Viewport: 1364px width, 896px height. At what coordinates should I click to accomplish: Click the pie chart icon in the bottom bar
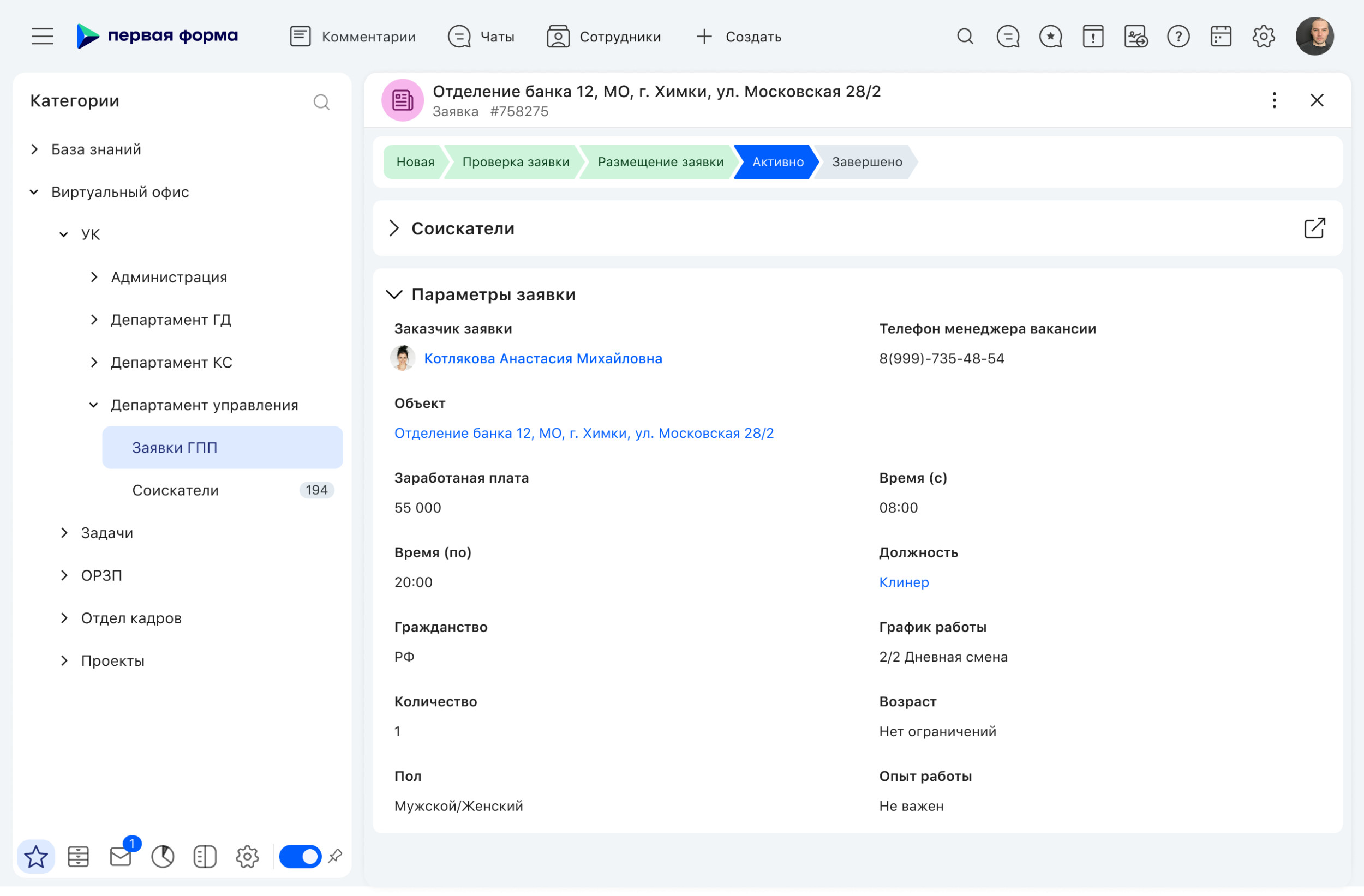pyautogui.click(x=163, y=857)
